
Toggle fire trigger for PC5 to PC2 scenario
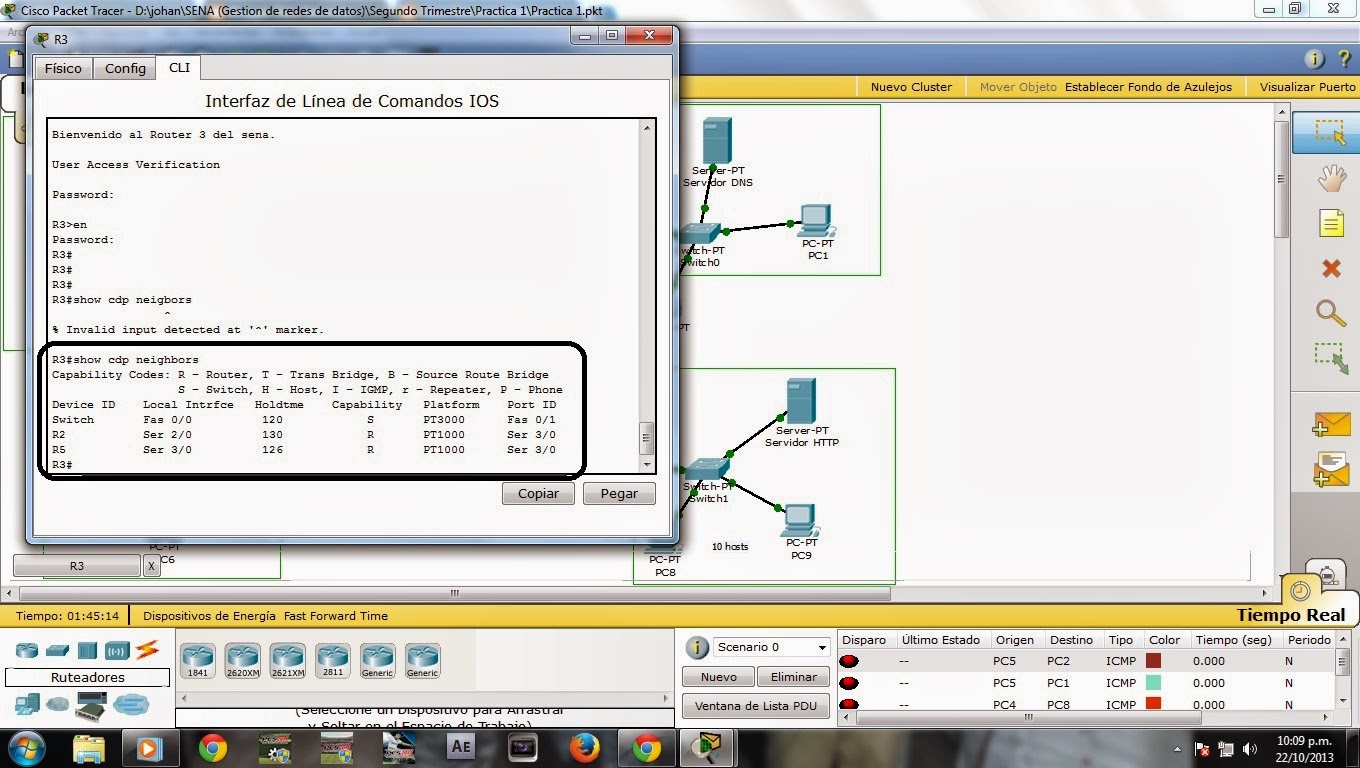click(851, 659)
